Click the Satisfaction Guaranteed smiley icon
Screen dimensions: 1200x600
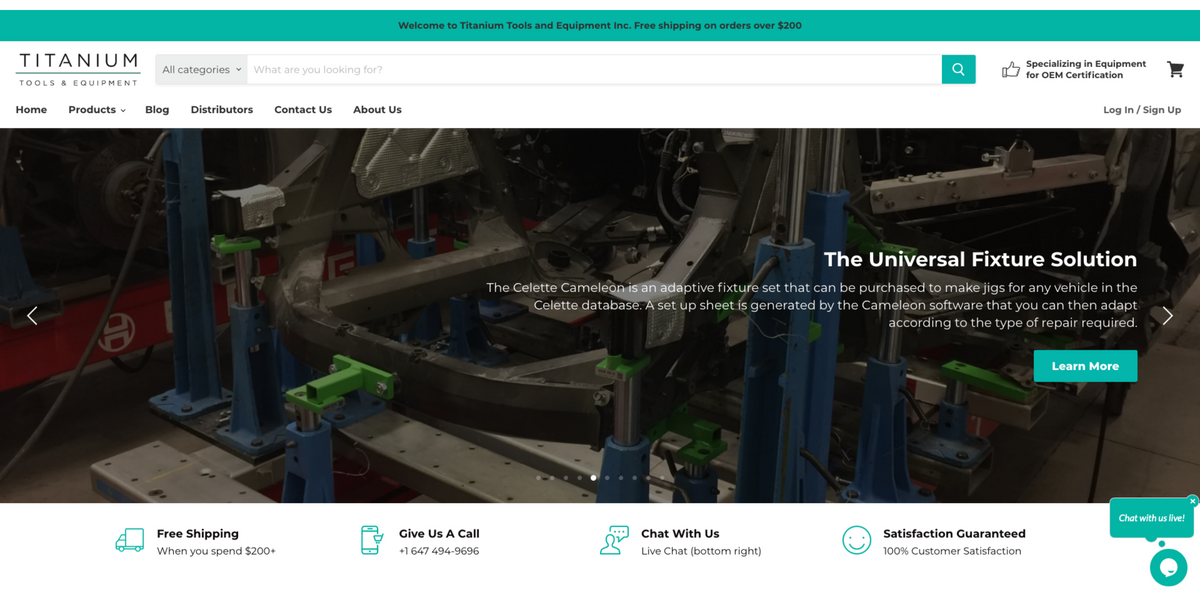tap(857, 540)
